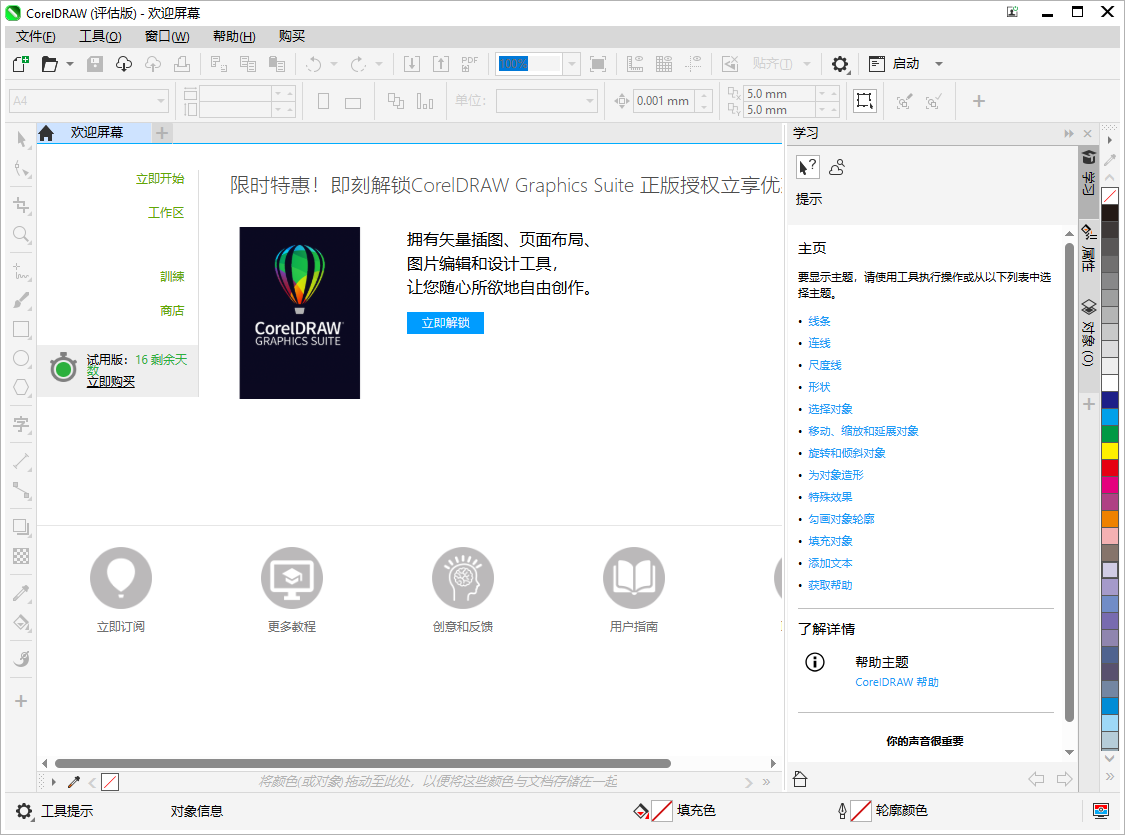Click the Get from cloud download icon
Viewport: 1125px width, 835px height.
(x=124, y=64)
